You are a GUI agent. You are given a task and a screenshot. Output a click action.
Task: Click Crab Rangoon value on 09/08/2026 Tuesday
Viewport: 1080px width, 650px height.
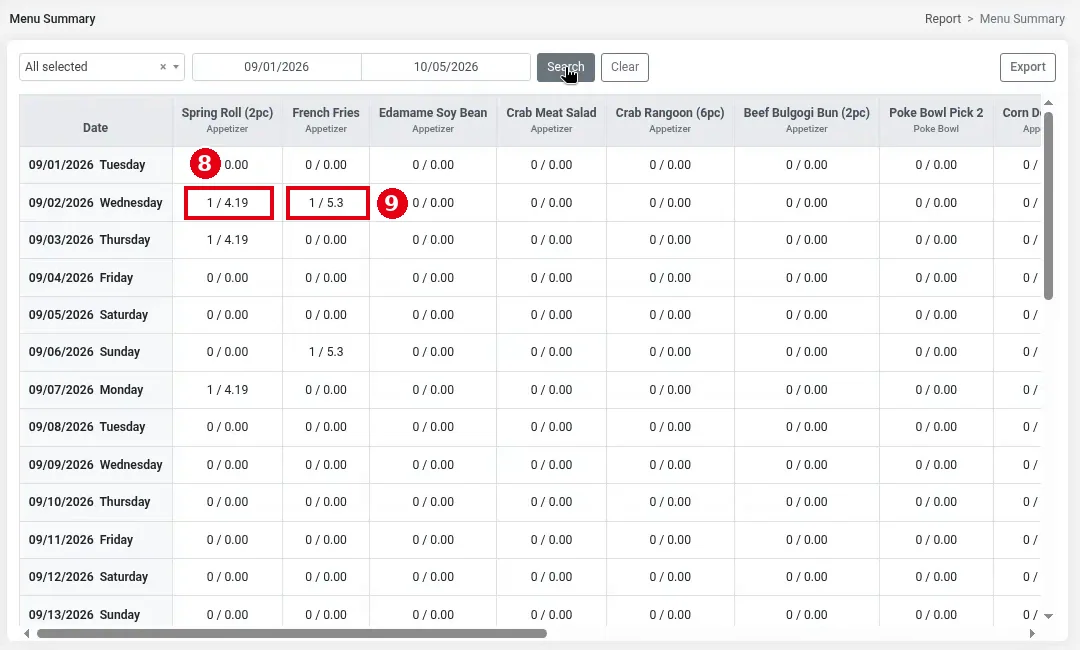pos(669,427)
